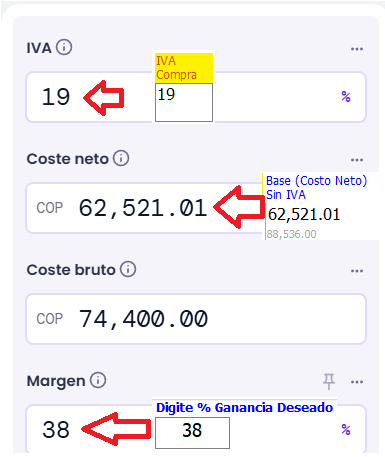
Task: Open Coste neto more options menu
Action: [x=357, y=160]
